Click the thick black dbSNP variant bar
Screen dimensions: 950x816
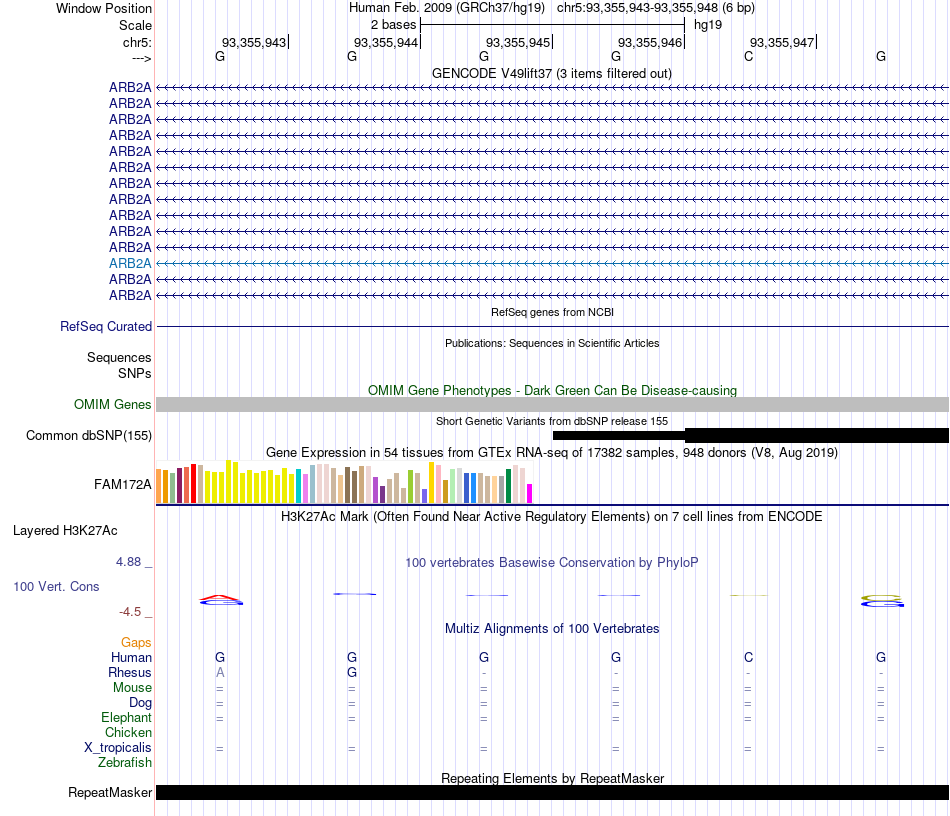817,435
